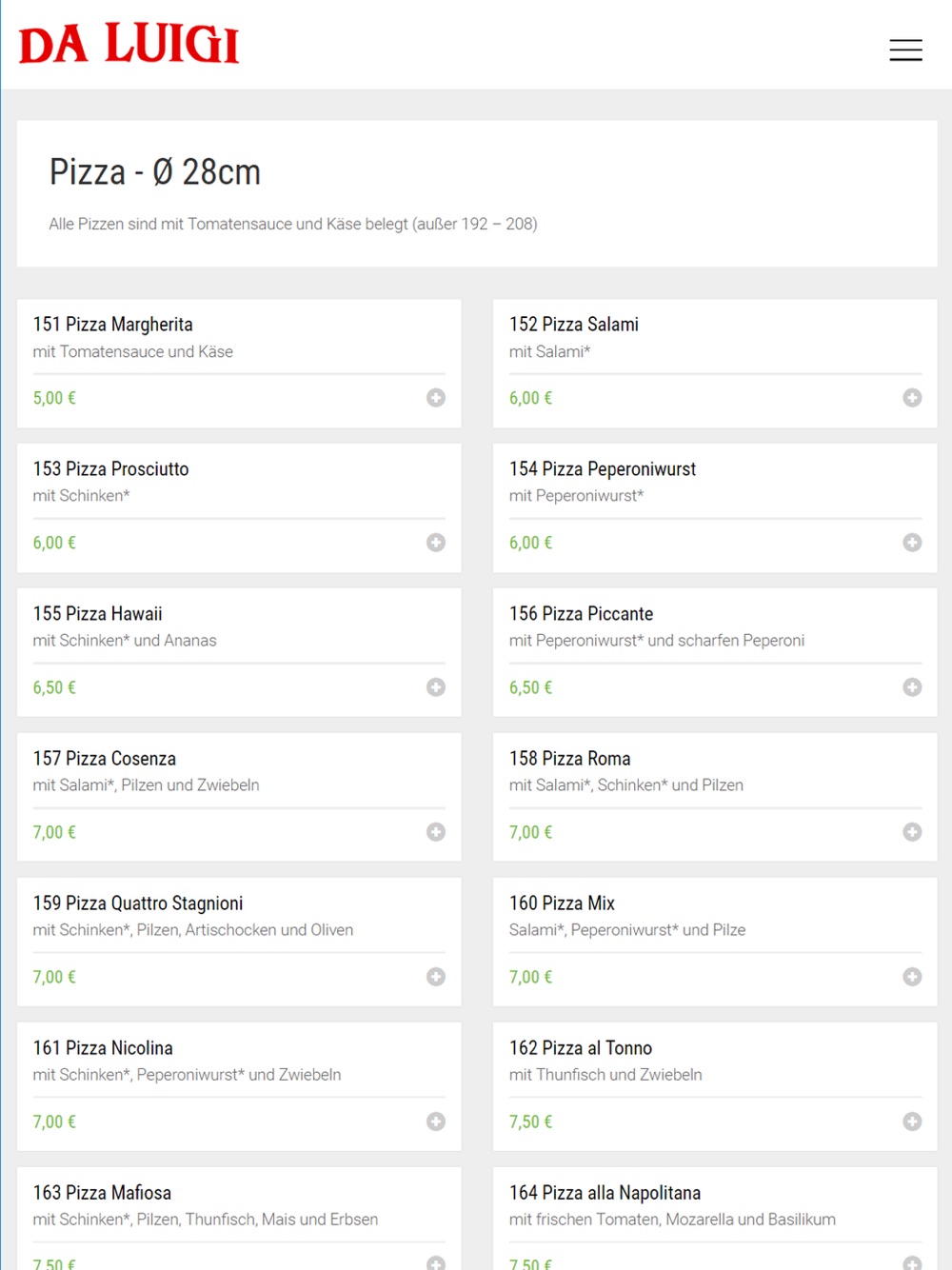Add Pizza Roma with plus icon
The width and height of the screenshot is (952, 1270).
[x=912, y=832]
